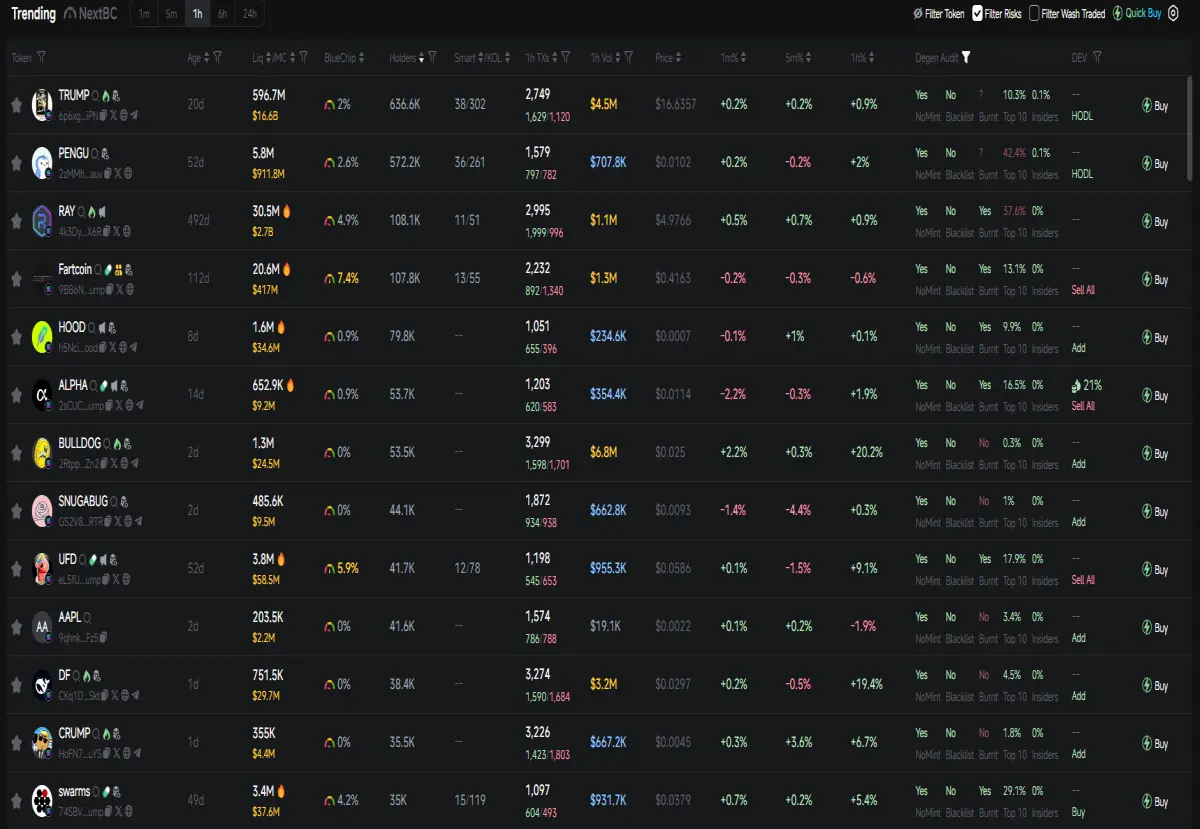Open the TRUMP token's X profile
The width and height of the screenshot is (1200, 829).
click(x=113, y=115)
